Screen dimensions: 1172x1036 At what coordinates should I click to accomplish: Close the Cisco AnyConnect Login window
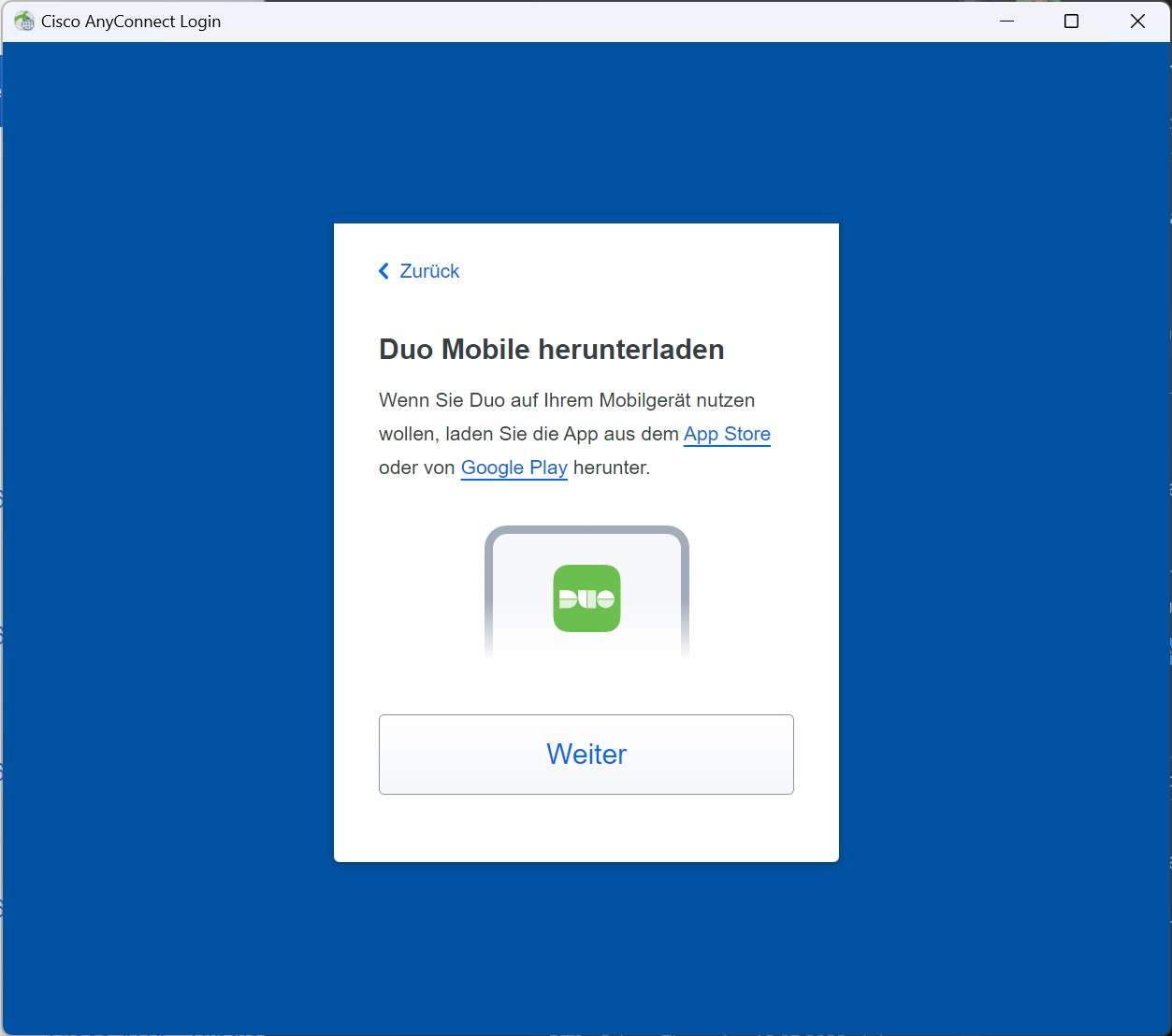pyautogui.click(x=1137, y=21)
